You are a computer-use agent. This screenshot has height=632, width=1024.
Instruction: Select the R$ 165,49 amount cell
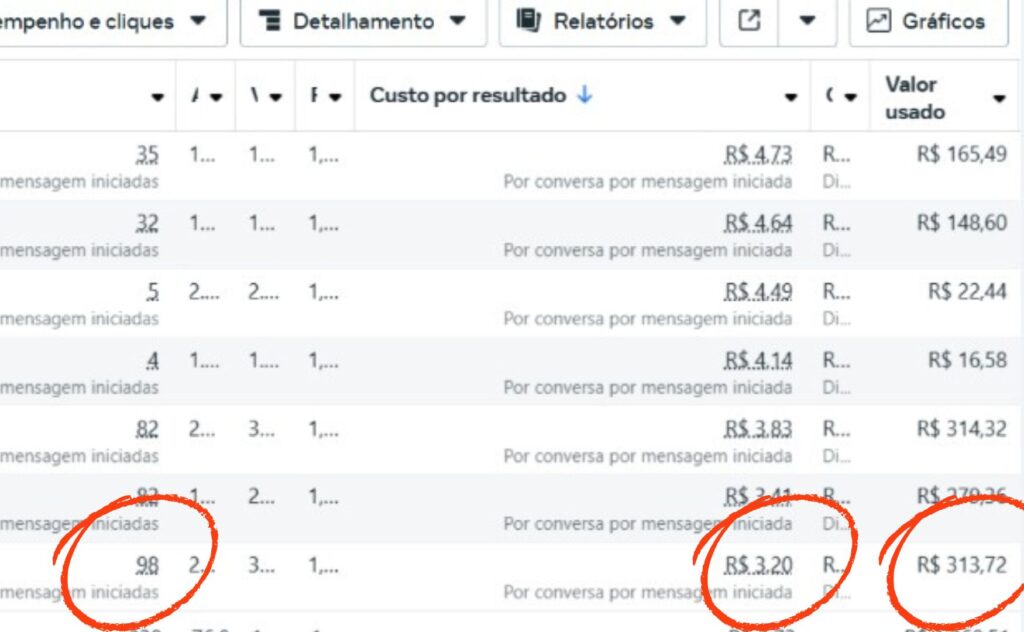(962, 155)
